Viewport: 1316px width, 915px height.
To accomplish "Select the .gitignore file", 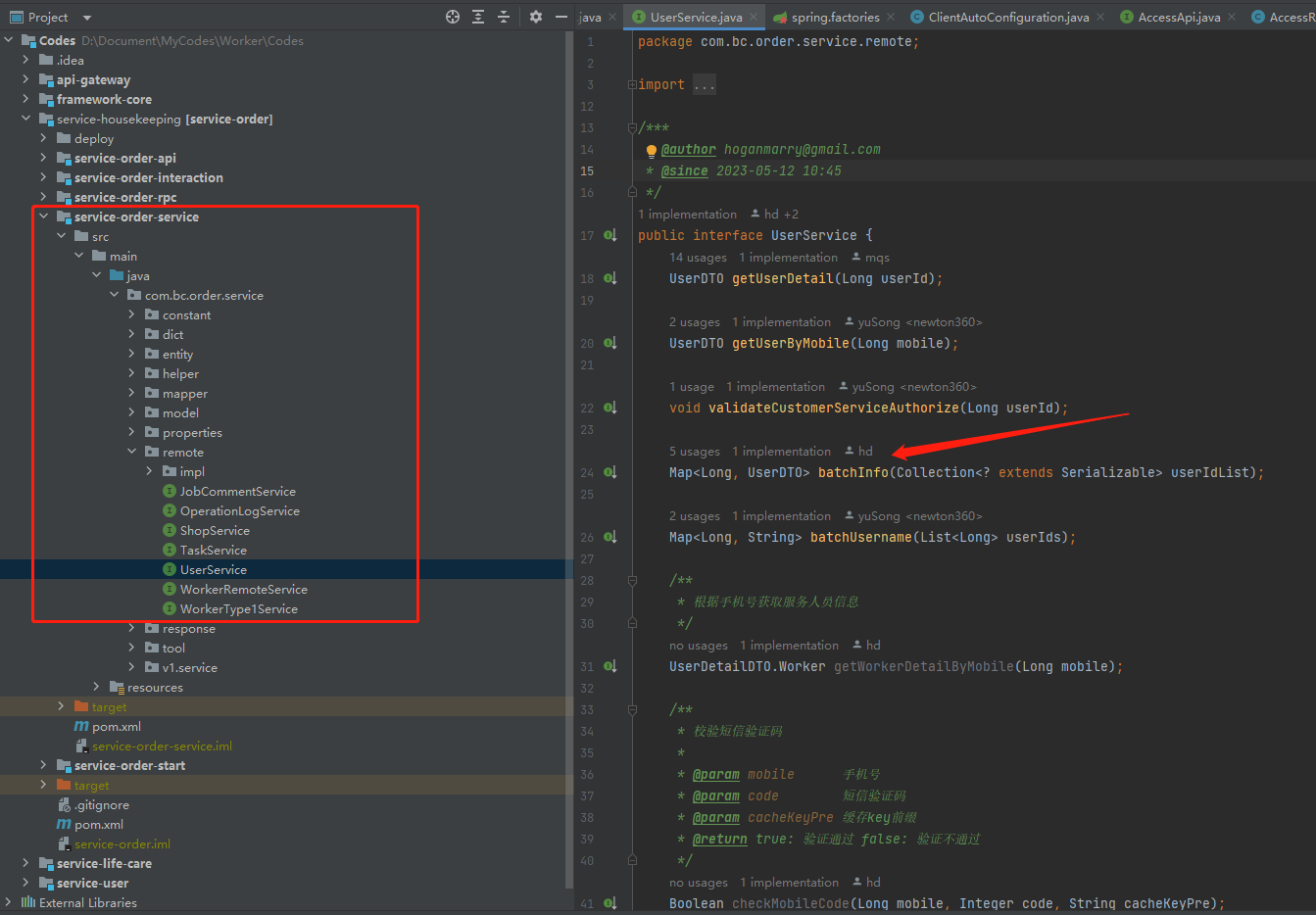I will tap(101, 804).
